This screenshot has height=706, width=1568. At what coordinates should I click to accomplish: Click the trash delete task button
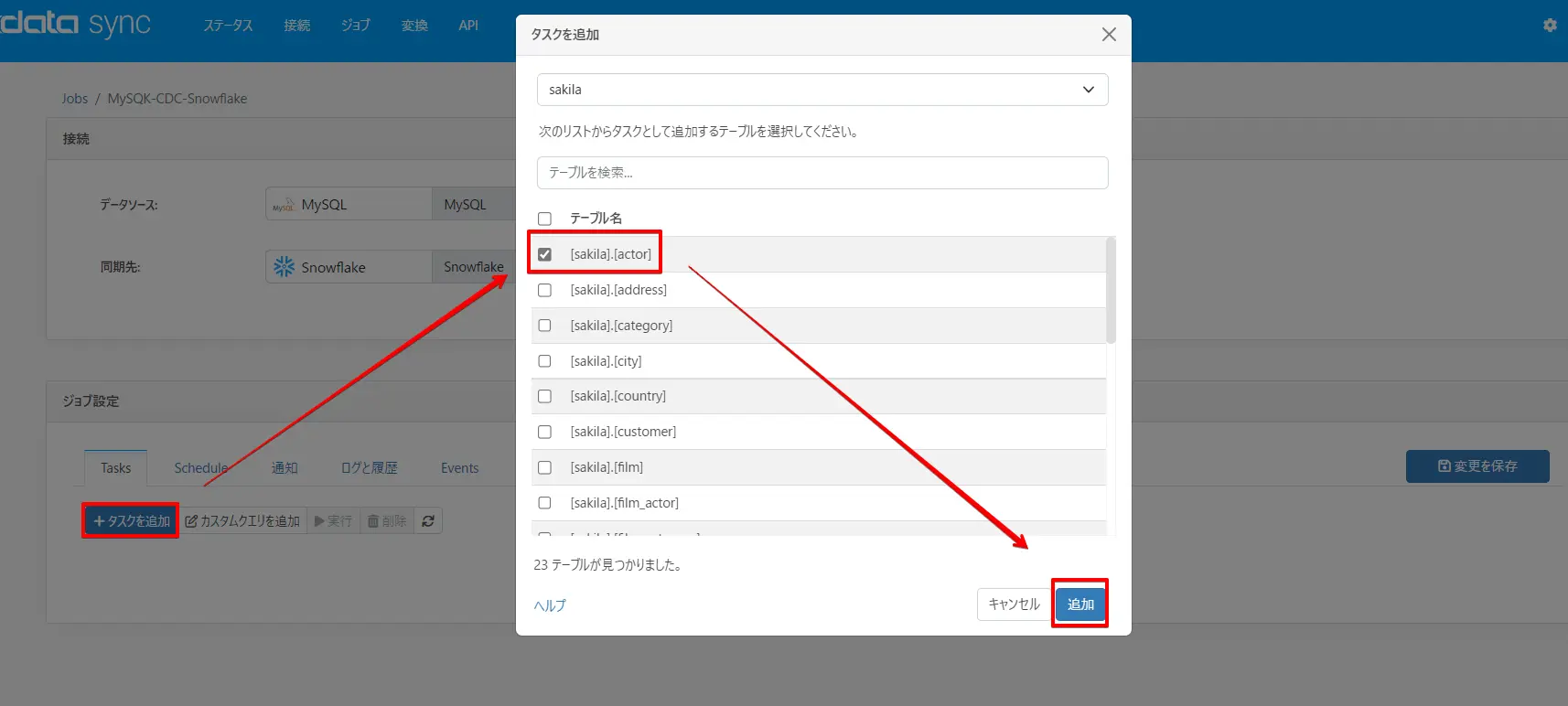point(387,521)
